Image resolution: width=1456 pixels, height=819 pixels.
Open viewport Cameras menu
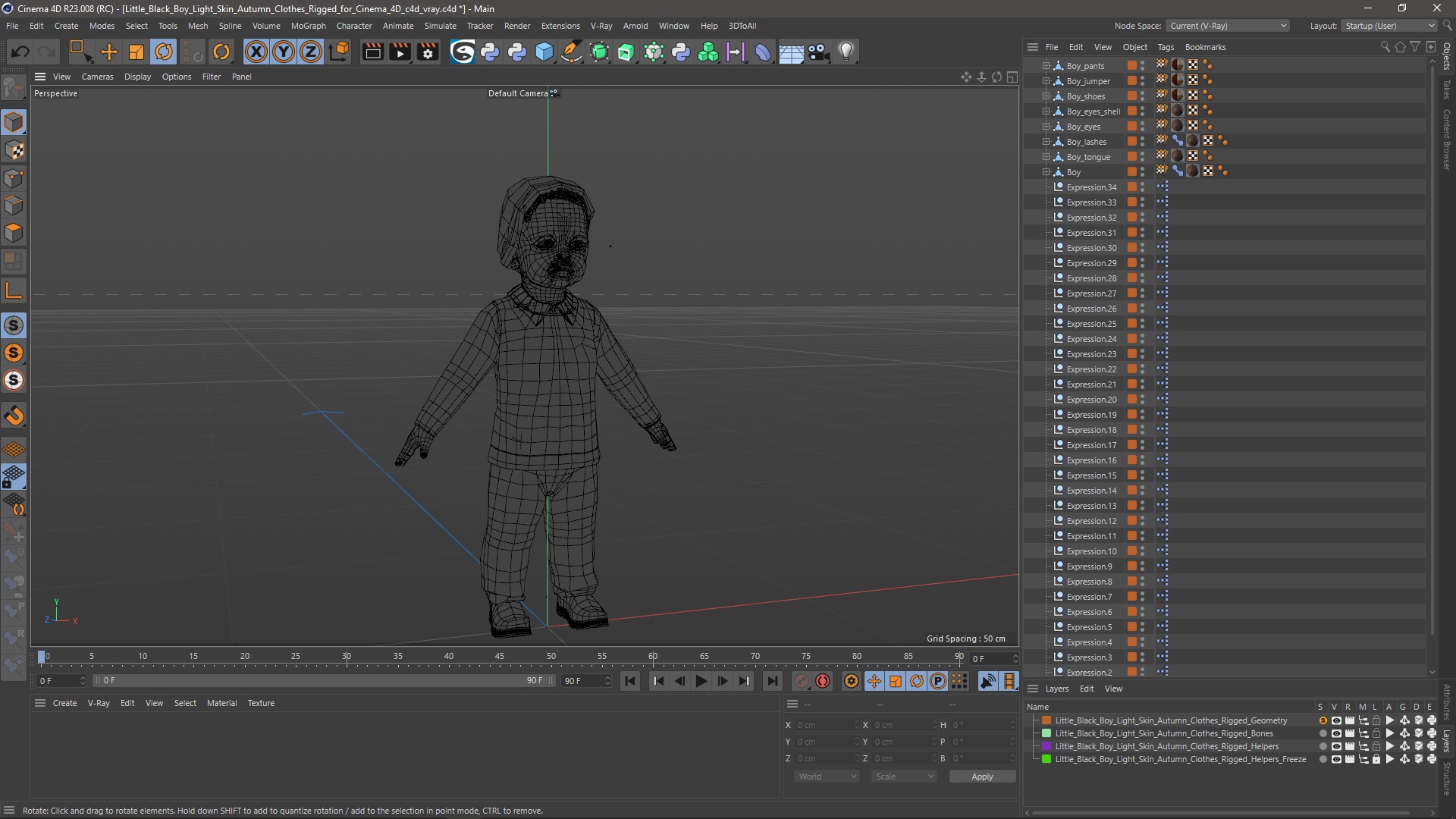(97, 77)
